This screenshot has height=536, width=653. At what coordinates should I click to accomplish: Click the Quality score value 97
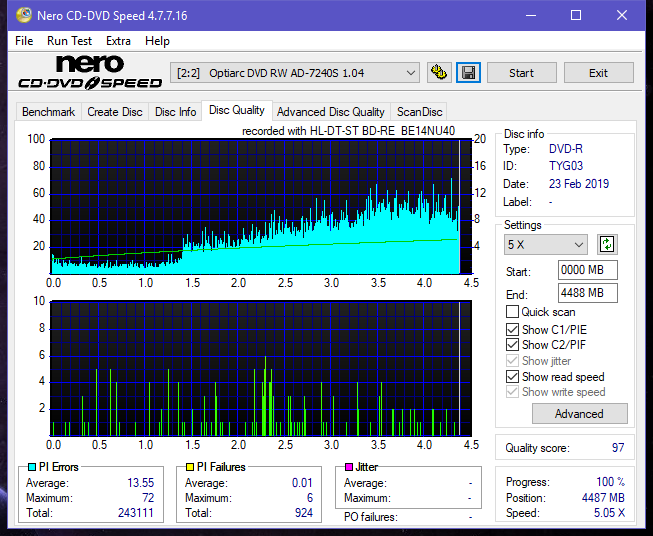(618, 448)
